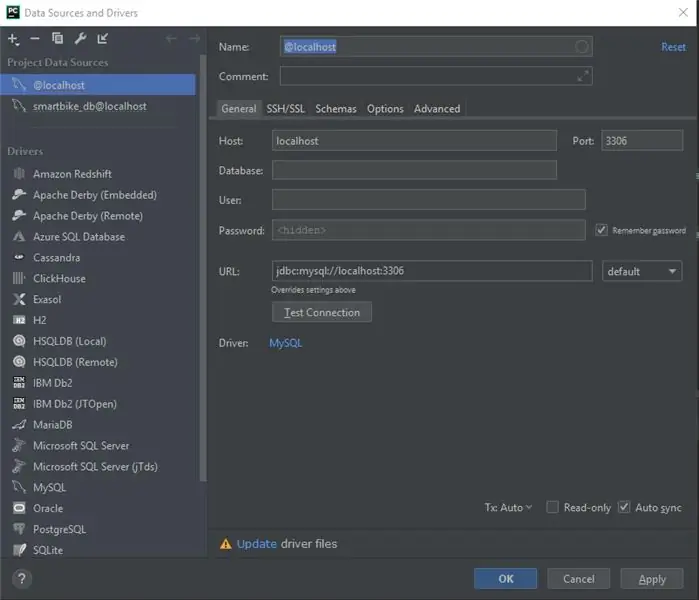Screen dimensions: 699x600
Task: Pick data source color circle in Name field
Action: click(x=582, y=46)
